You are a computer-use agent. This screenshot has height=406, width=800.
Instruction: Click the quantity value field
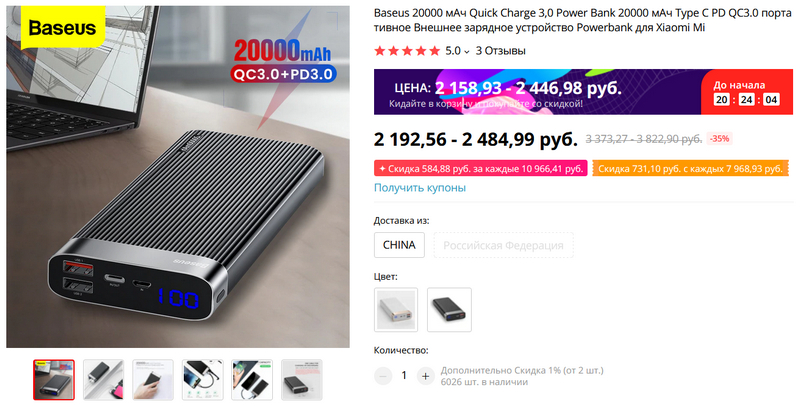tap(404, 376)
